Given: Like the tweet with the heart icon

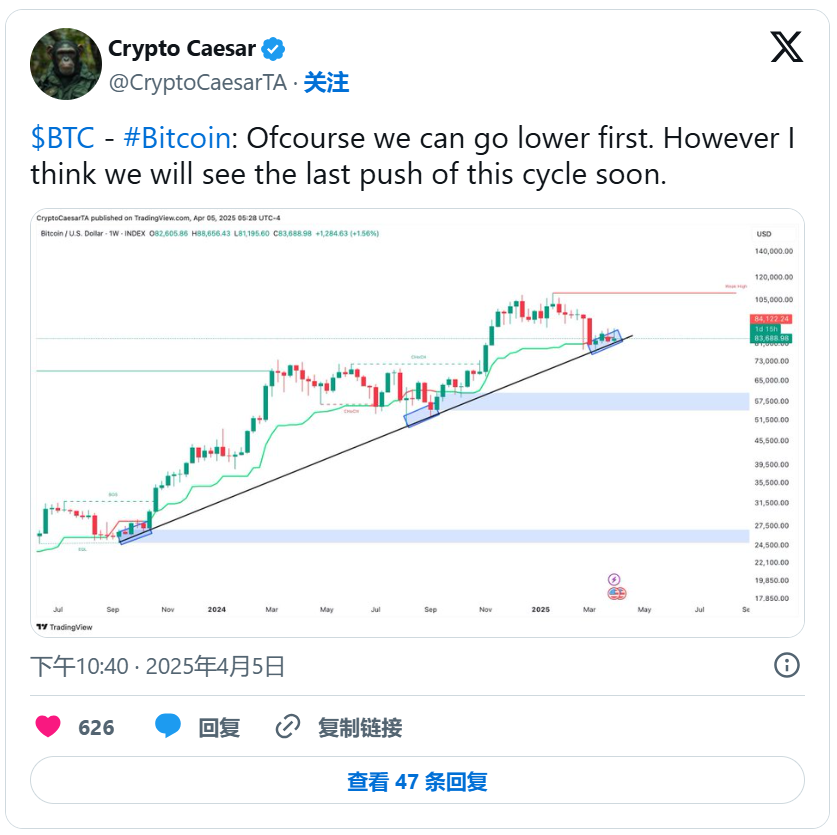Looking at the screenshot, I should tap(48, 727).
